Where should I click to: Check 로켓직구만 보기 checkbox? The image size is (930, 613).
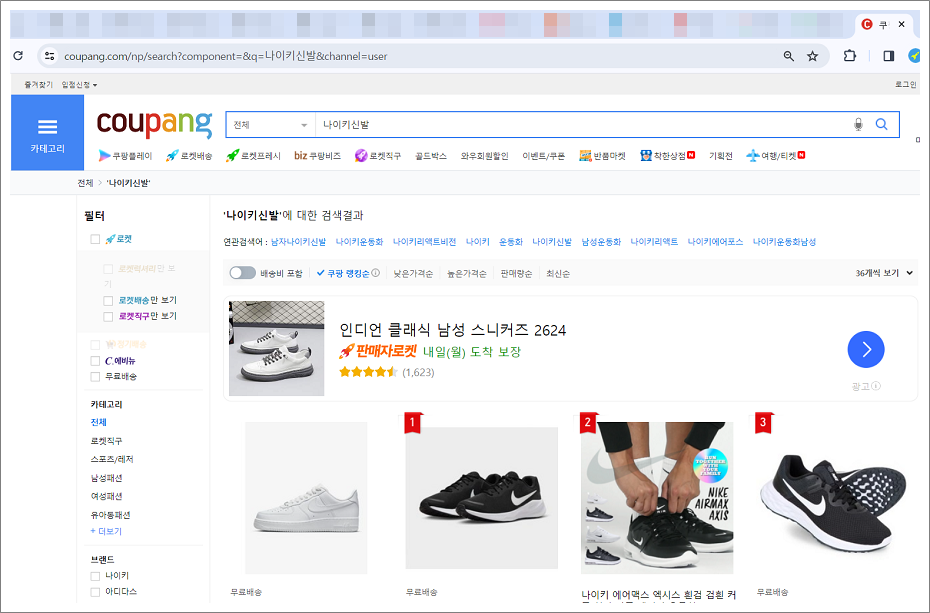coord(108,317)
